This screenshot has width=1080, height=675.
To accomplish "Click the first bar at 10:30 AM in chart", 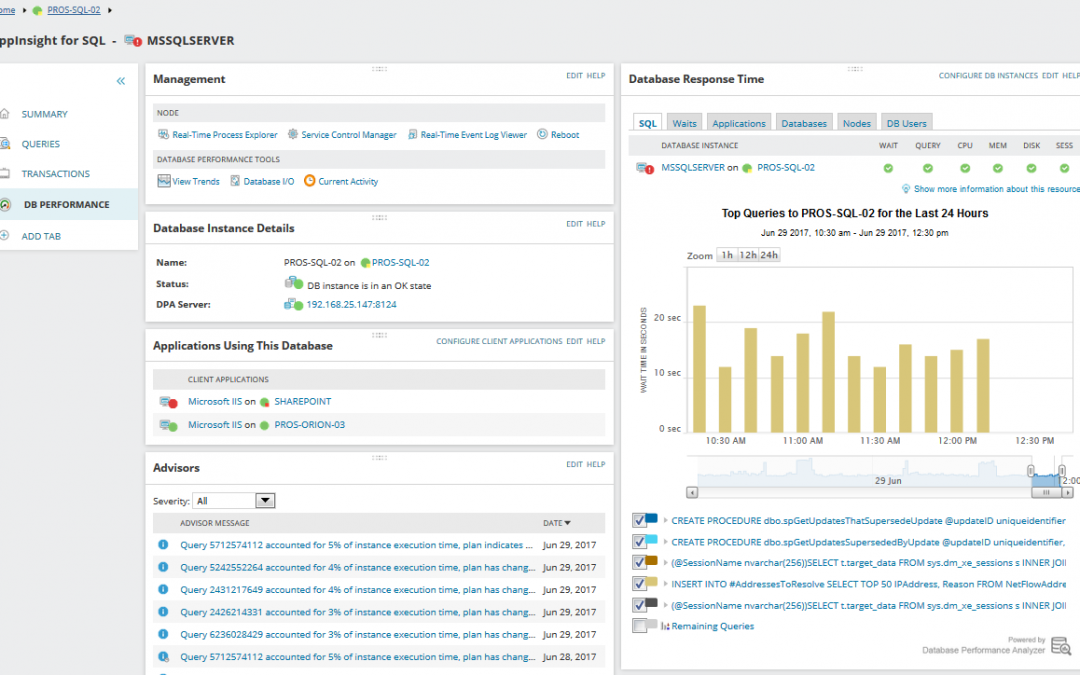I will point(699,369).
